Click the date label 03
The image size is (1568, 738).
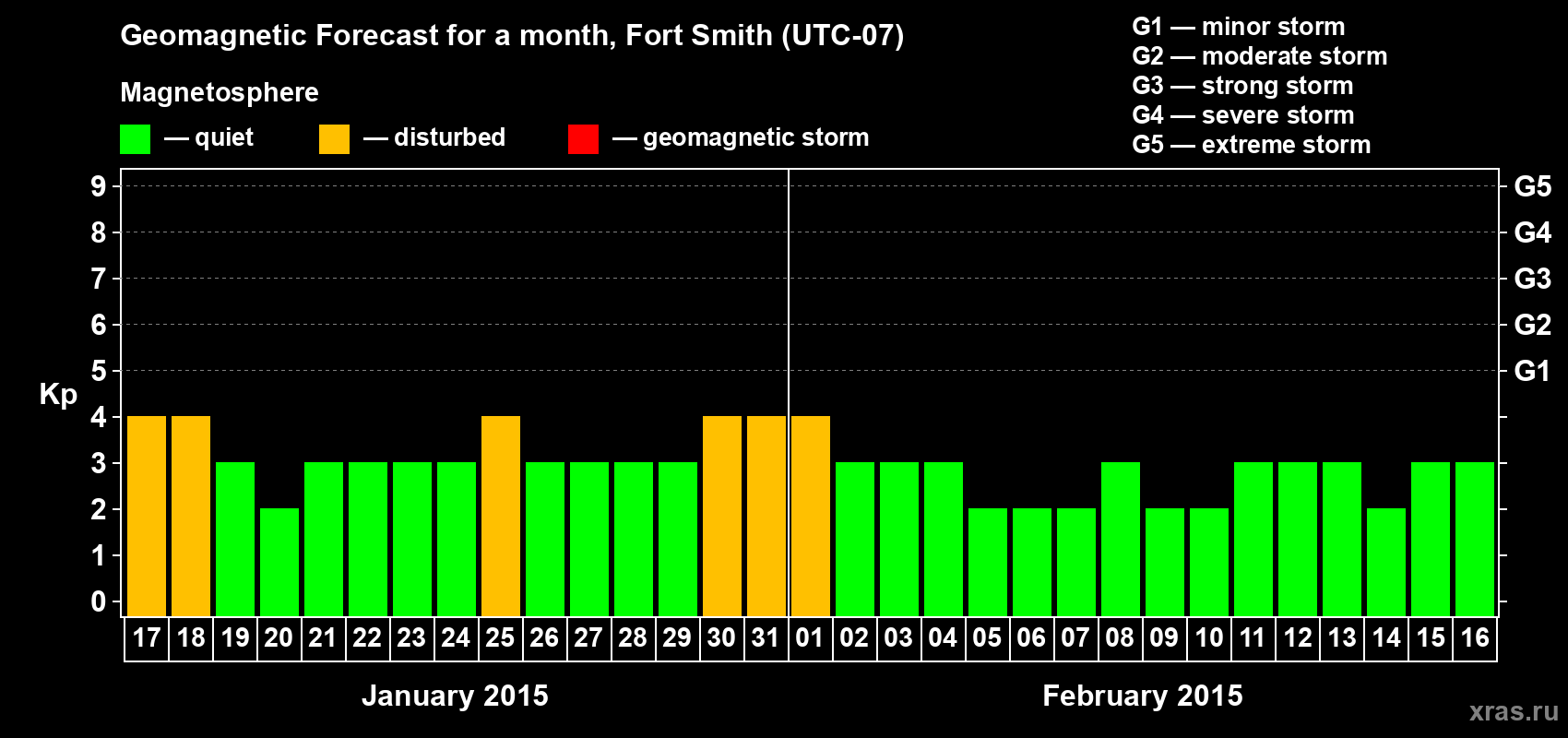tap(898, 638)
